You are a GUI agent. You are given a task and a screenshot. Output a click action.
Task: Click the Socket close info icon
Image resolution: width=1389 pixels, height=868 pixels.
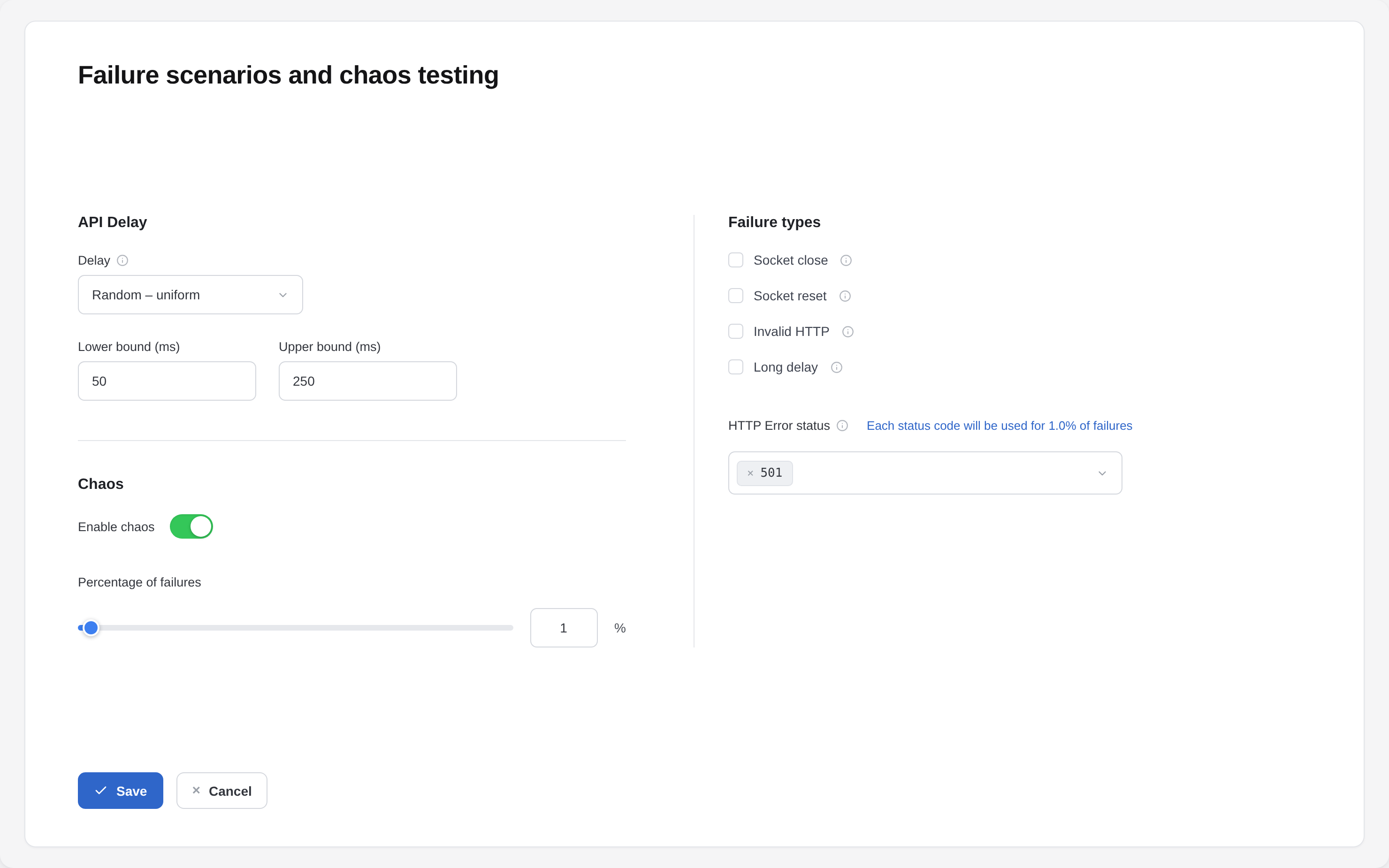(x=846, y=260)
